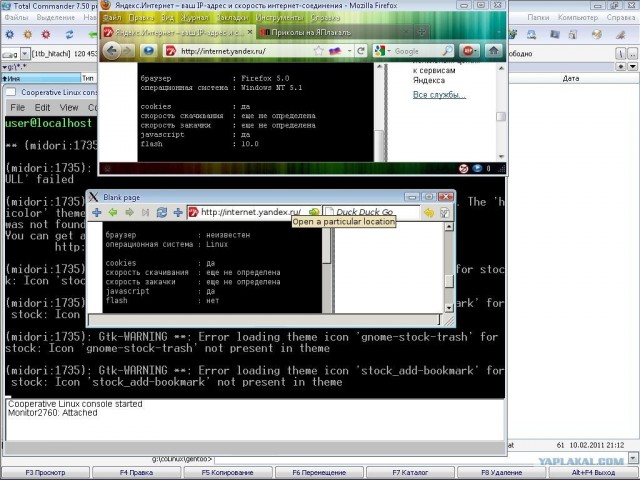
Task: Follow the Все службы link
Action: coord(439,95)
